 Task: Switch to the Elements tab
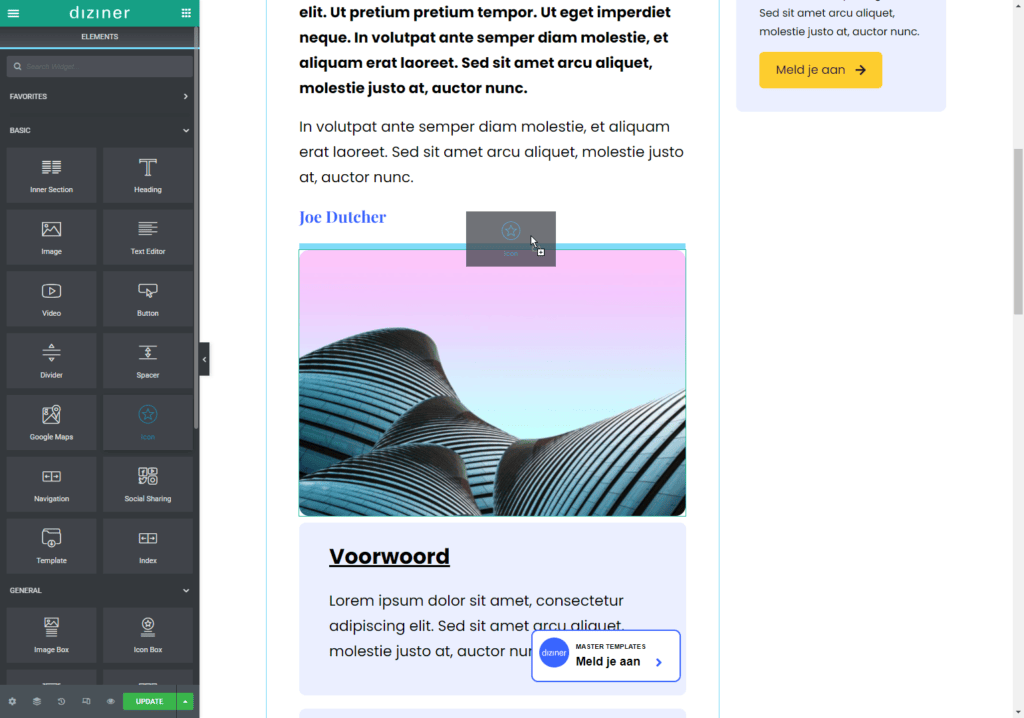99,37
